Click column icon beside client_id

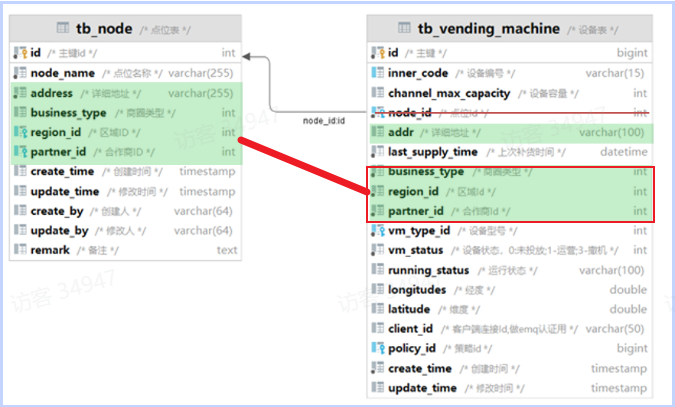(378, 329)
